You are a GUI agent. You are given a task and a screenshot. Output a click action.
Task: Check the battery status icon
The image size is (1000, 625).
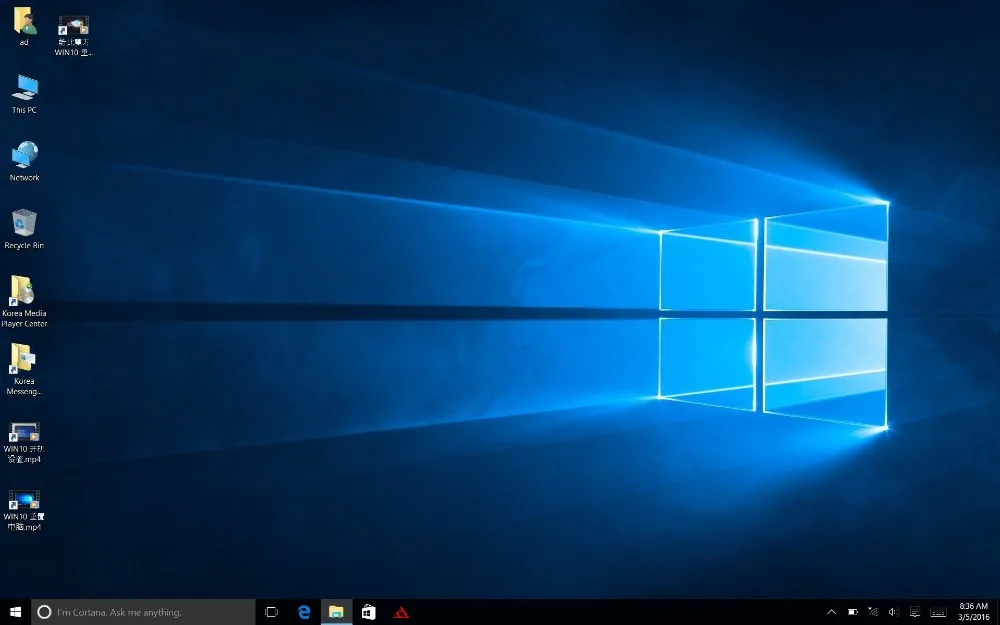point(853,612)
